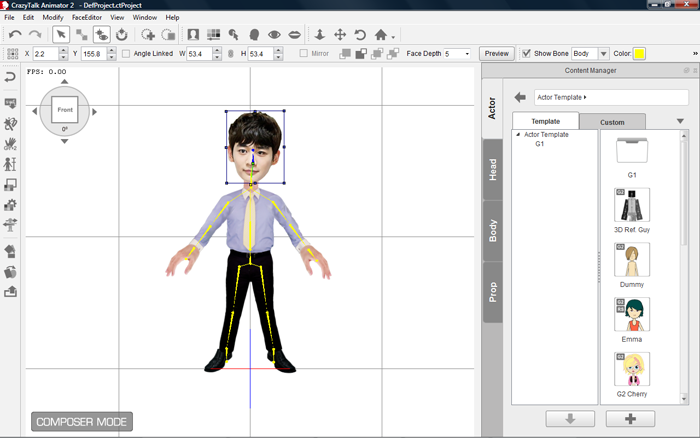Tick the Mirror checkbox
The width and height of the screenshot is (700, 438).
[303, 54]
